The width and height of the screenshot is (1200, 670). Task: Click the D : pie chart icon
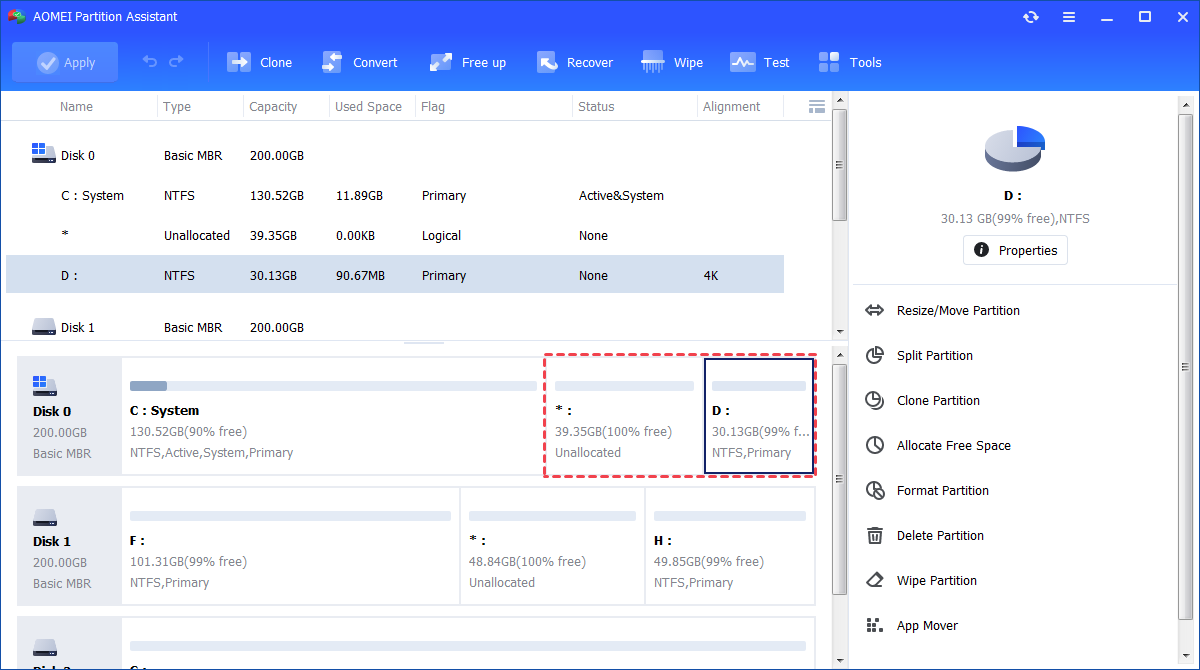(x=1015, y=149)
